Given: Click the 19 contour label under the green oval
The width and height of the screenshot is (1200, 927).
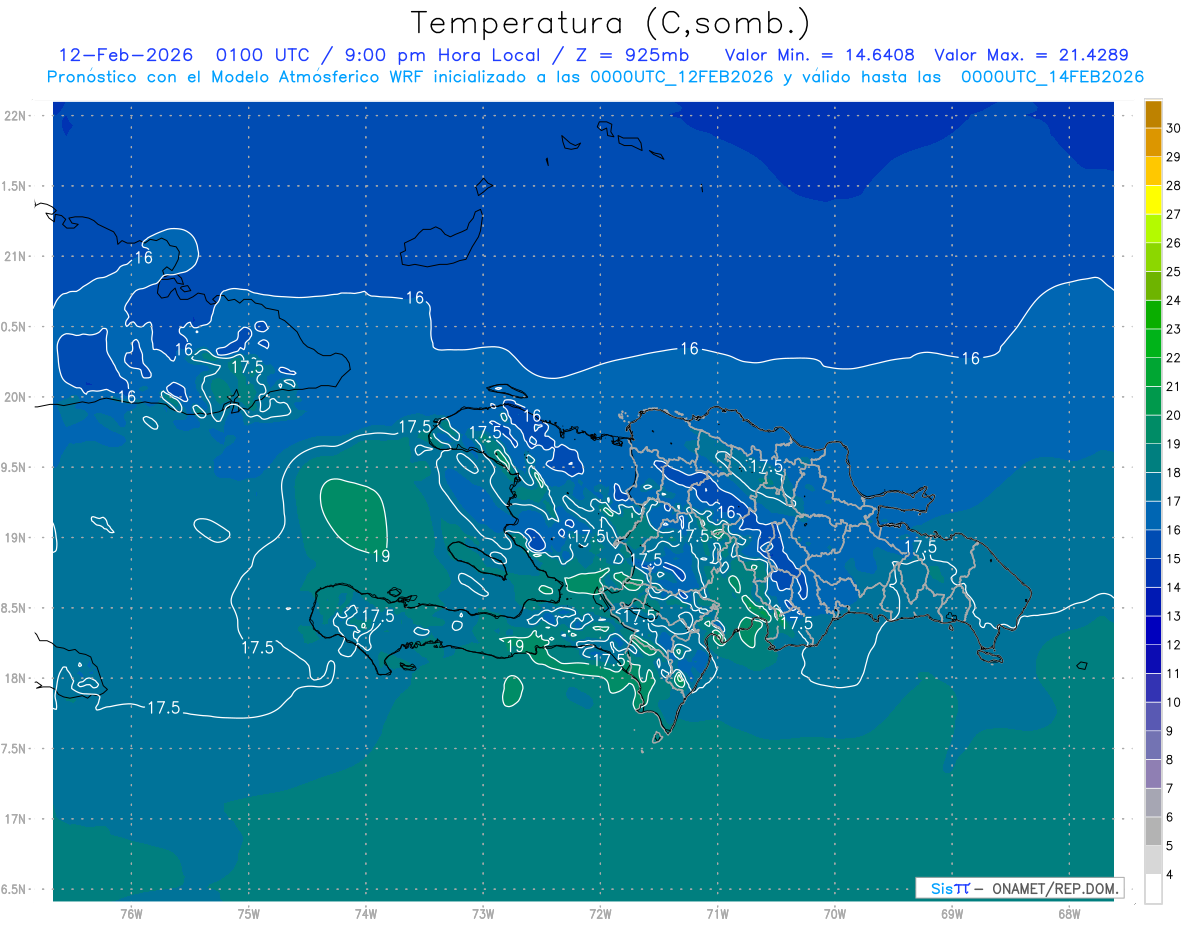Looking at the screenshot, I should click(x=380, y=556).
